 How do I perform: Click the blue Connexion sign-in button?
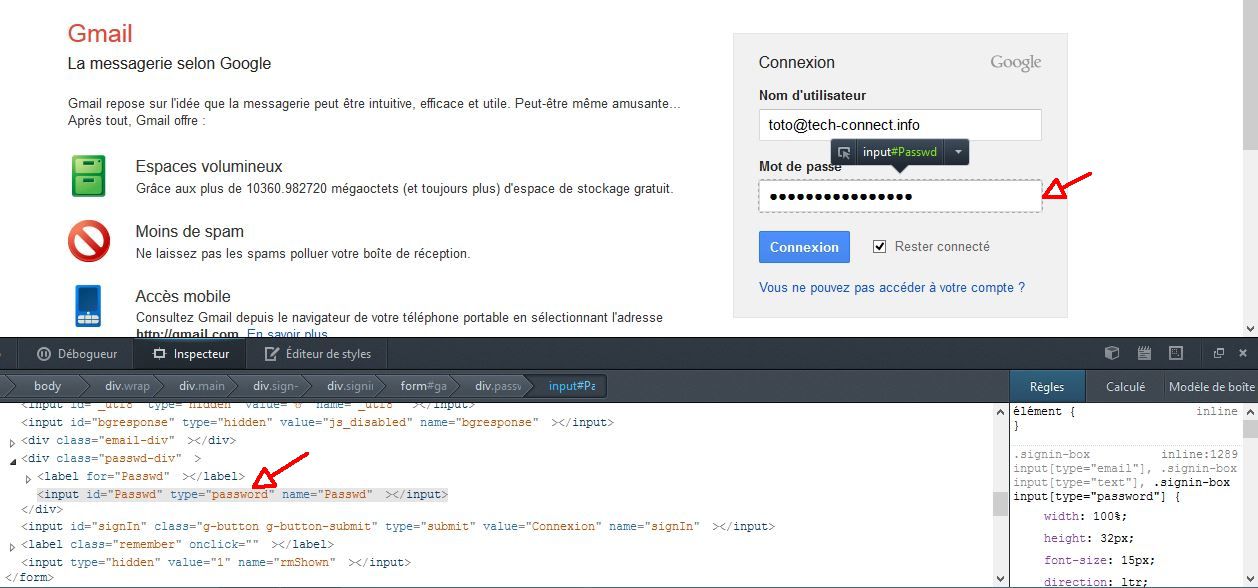(x=804, y=247)
